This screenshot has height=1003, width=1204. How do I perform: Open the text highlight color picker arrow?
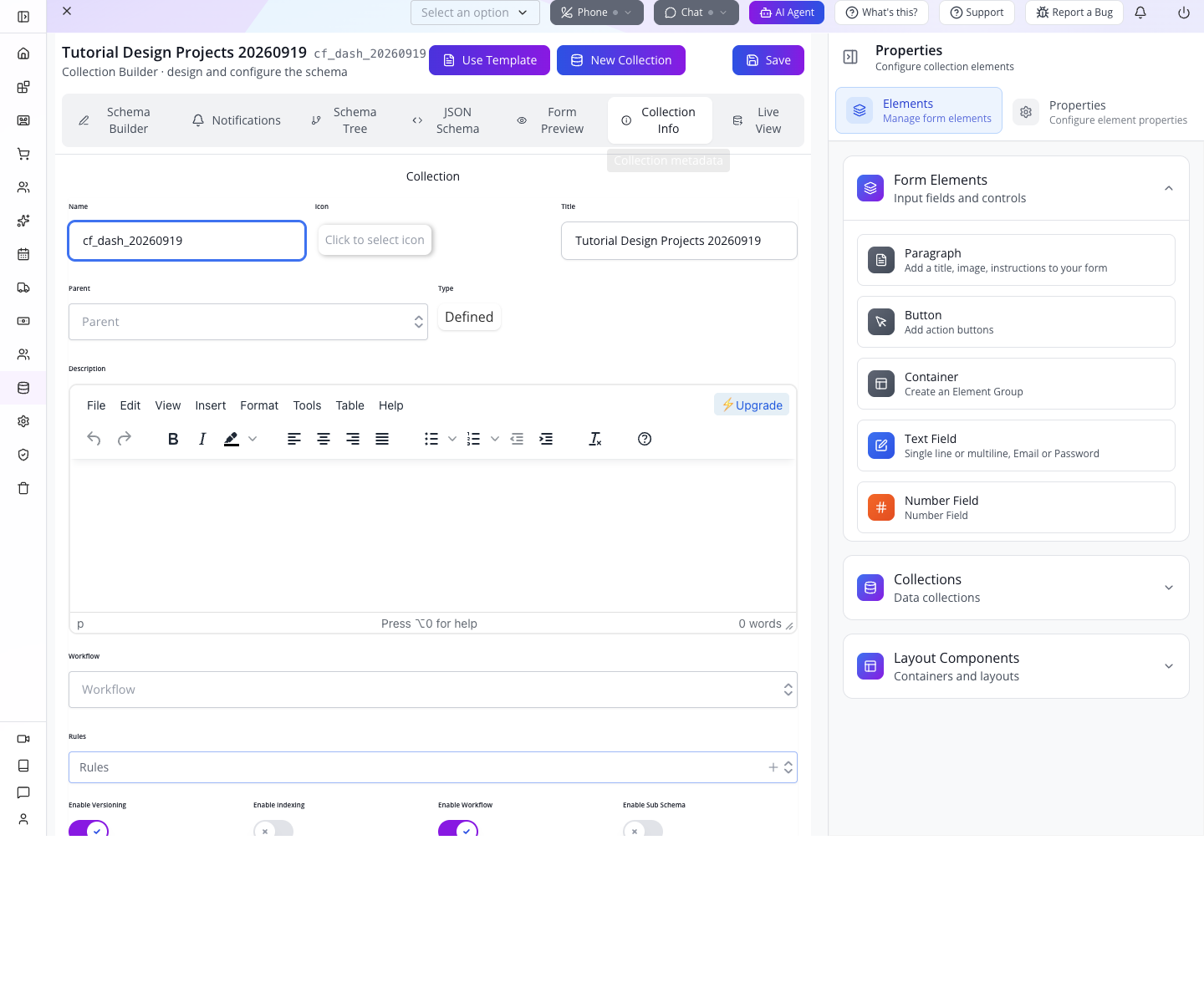tap(253, 439)
